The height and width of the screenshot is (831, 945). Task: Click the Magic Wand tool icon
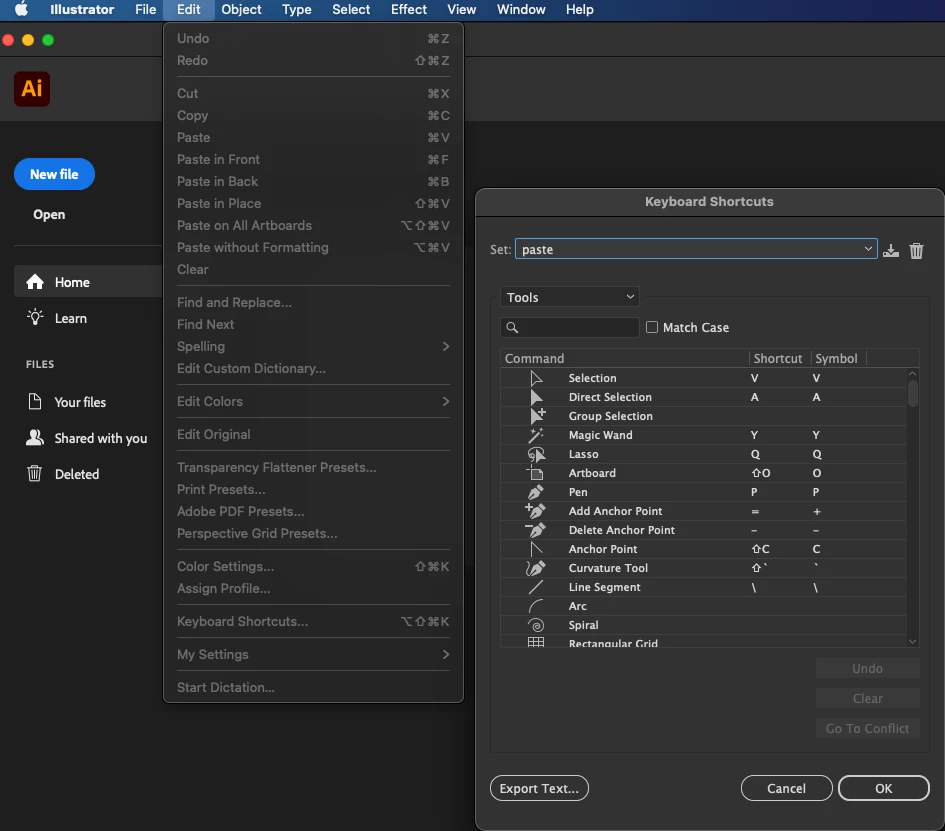pos(536,435)
